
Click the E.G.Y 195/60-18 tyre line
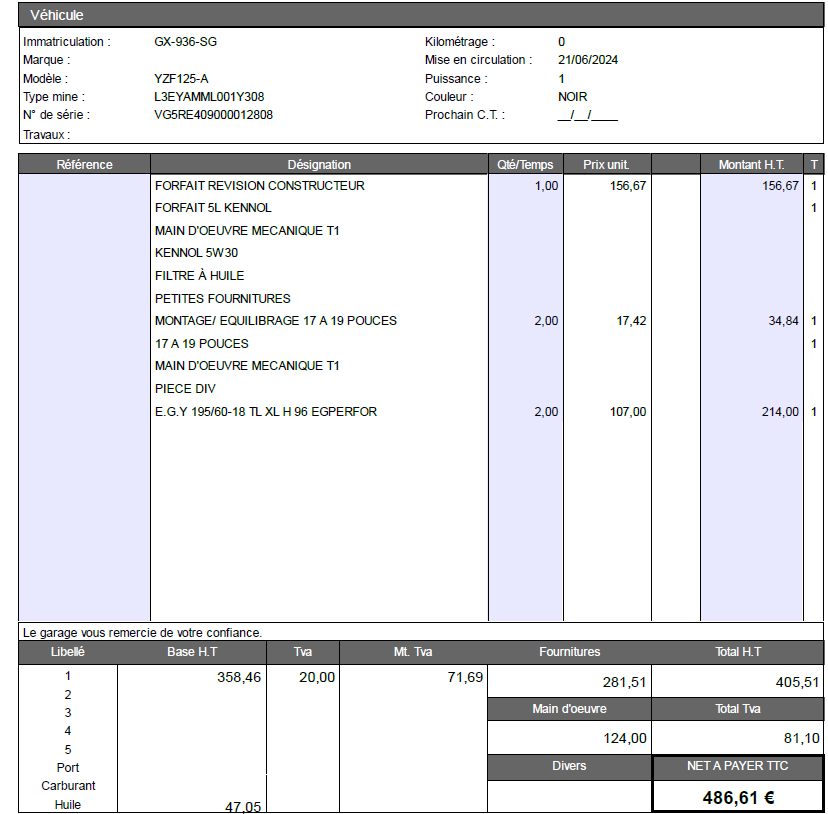(x=266, y=411)
